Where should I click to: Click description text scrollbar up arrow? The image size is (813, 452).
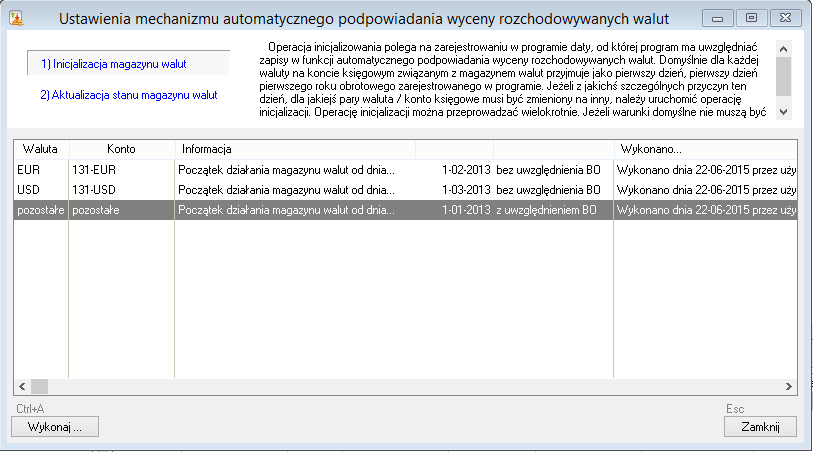pyautogui.click(x=783, y=49)
